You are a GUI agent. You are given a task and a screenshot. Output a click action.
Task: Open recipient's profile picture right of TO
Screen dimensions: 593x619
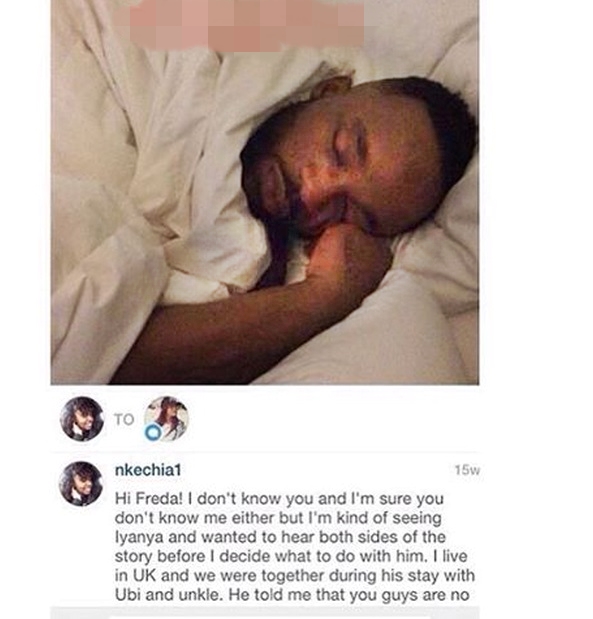coord(166,418)
